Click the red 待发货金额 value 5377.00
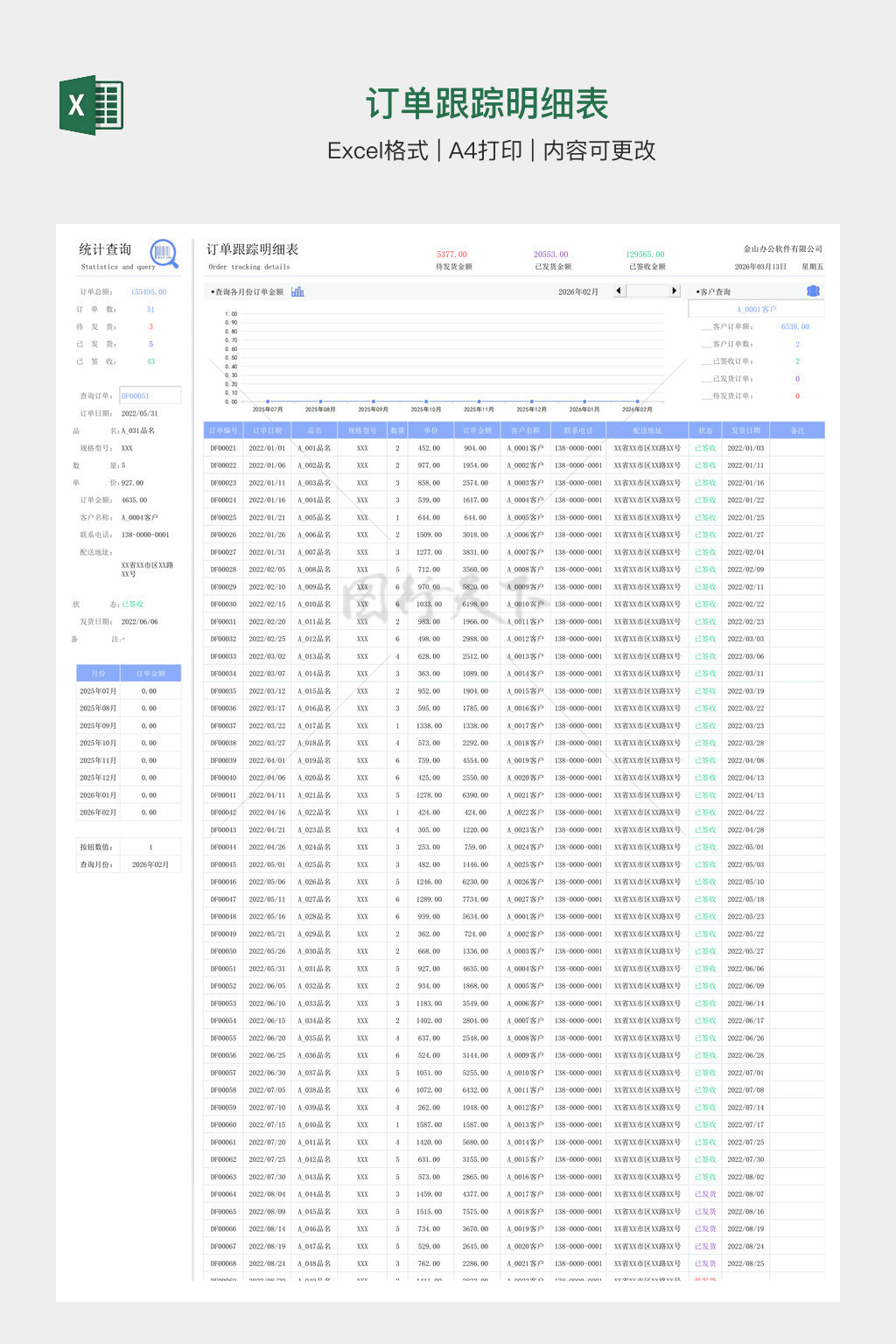The width and height of the screenshot is (896, 1344). coord(452,255)
